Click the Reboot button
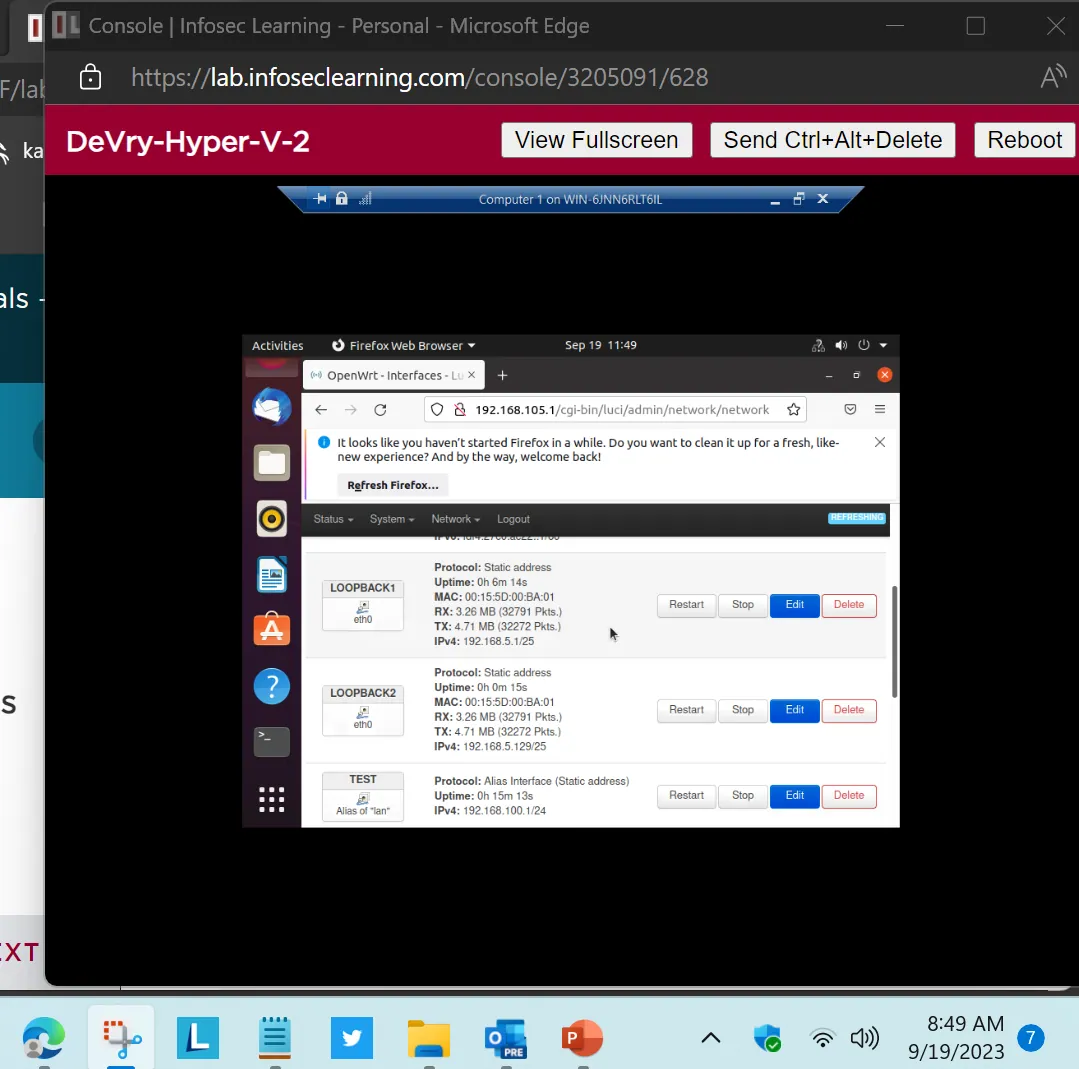The height and width of the screenshot is (1069, 1079). click(1025, 140)
